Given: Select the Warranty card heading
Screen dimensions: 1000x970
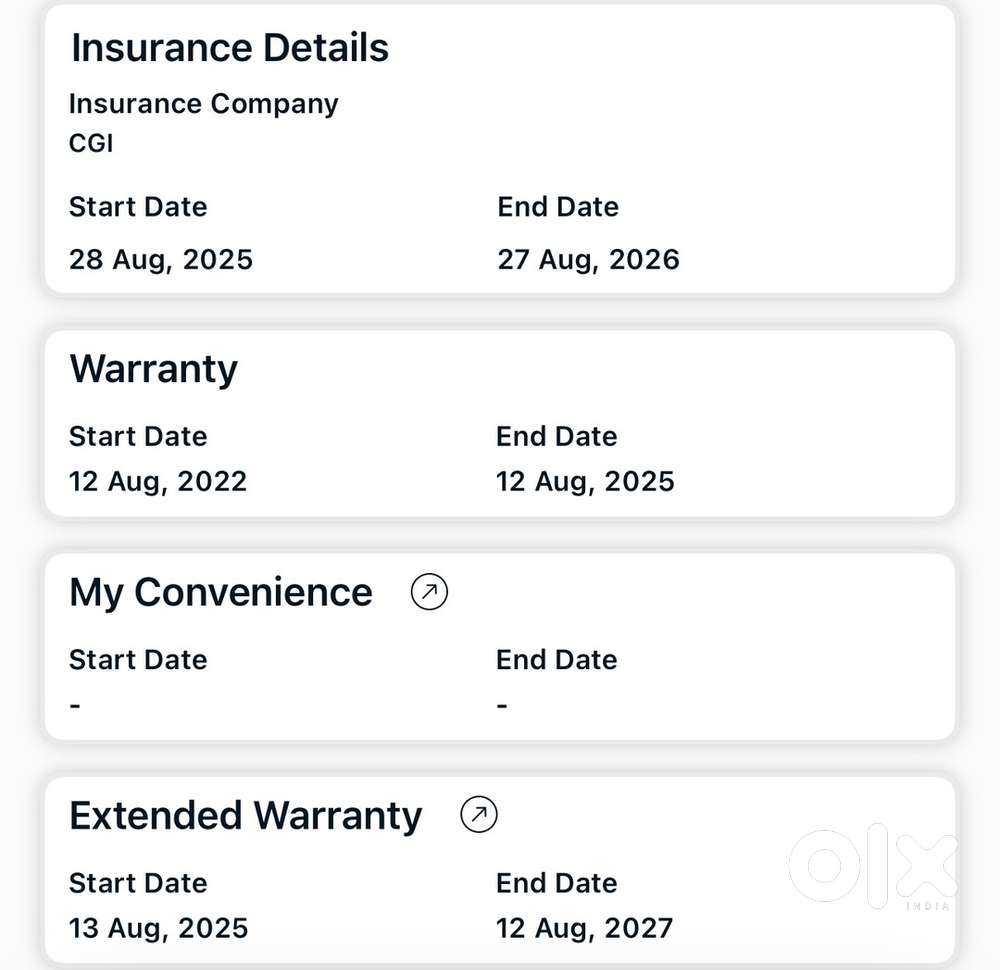Looking at the screenshot, I should point(154,369).
